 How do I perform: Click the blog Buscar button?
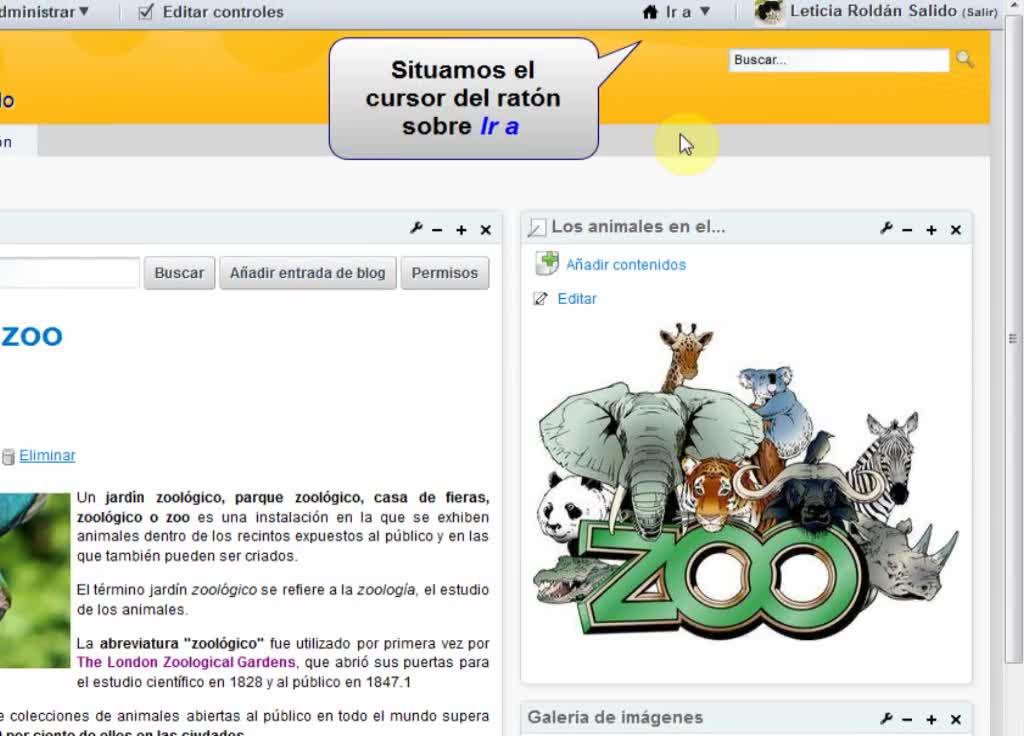click(179, 273)
